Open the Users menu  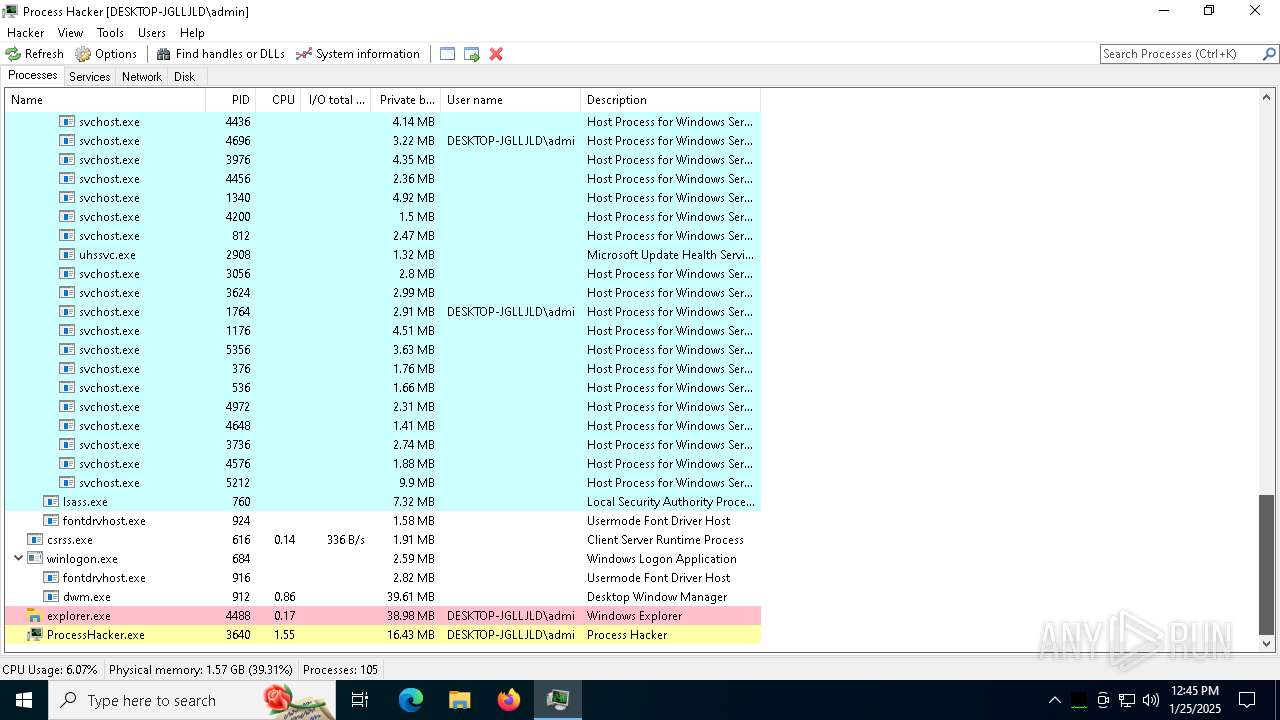152,33
